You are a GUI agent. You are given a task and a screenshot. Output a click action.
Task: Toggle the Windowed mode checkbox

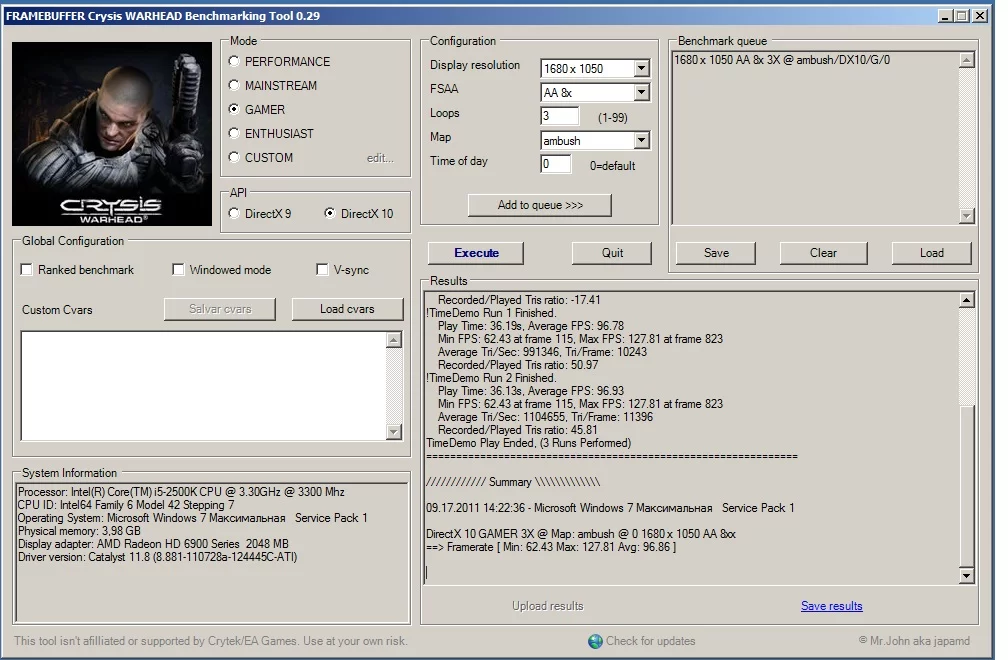[x=178, y=270]
